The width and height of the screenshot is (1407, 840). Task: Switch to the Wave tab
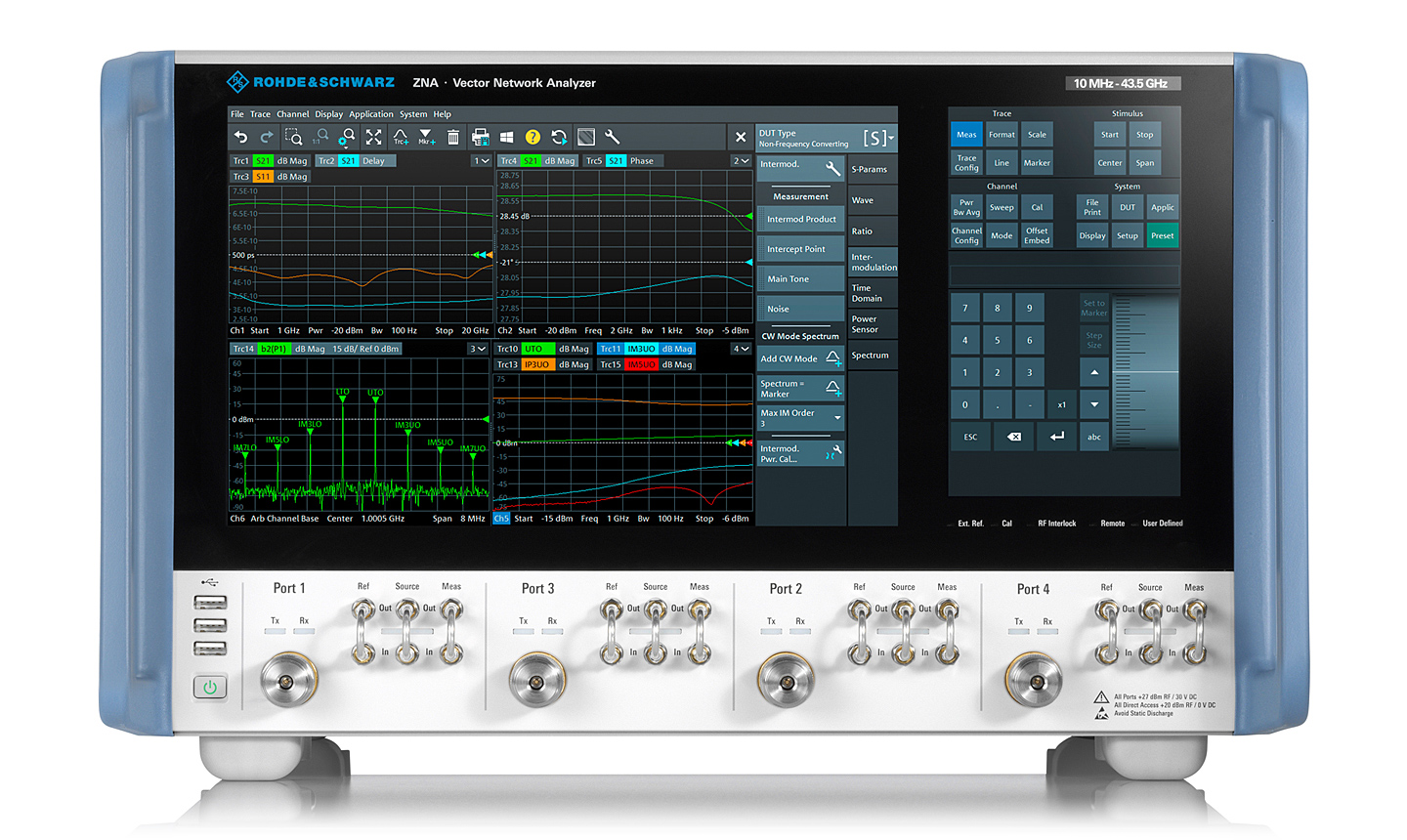click(x=872, y=200)
